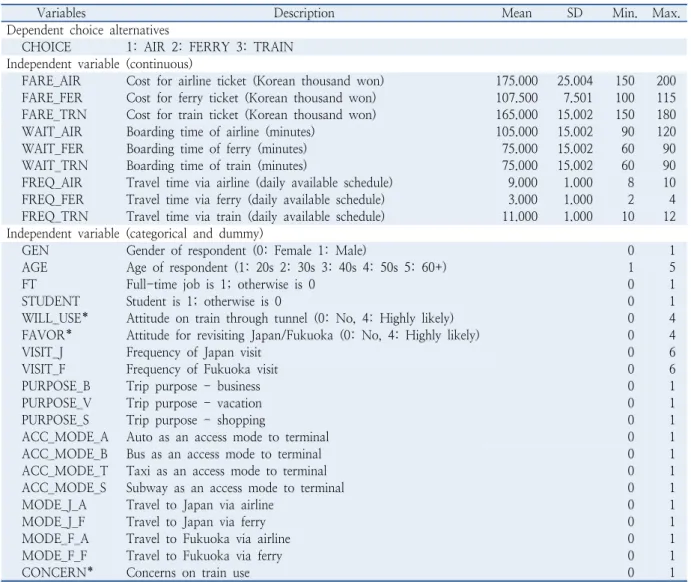Click the mean value 165.000

517,115
